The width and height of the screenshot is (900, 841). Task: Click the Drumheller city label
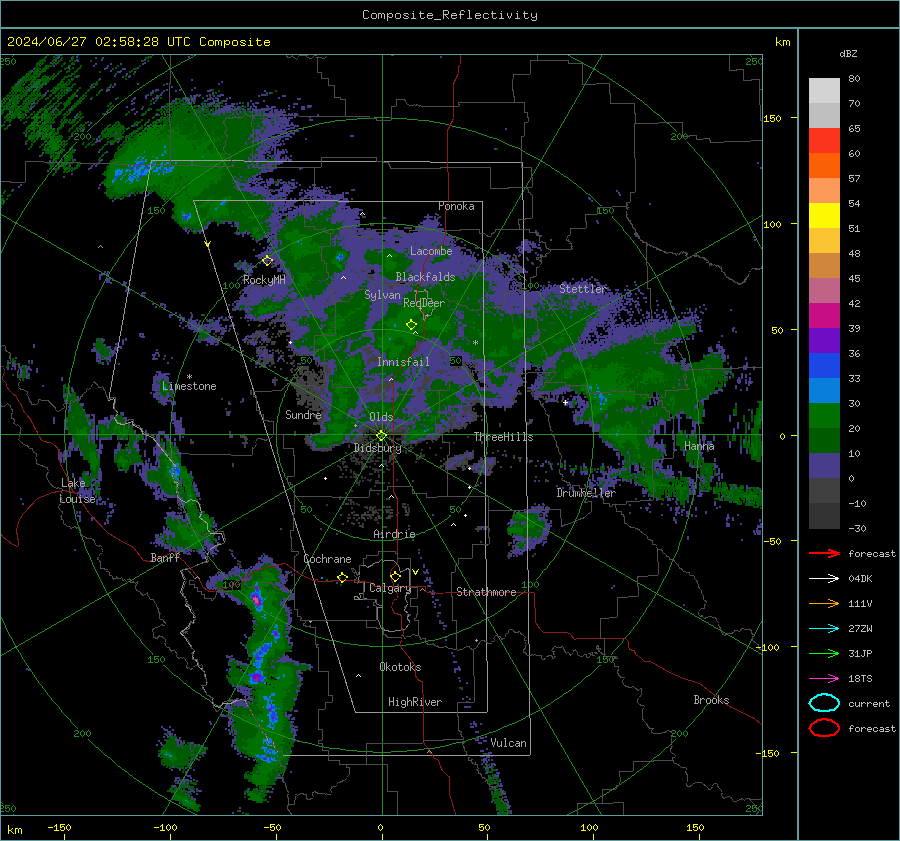pos(586,493)
